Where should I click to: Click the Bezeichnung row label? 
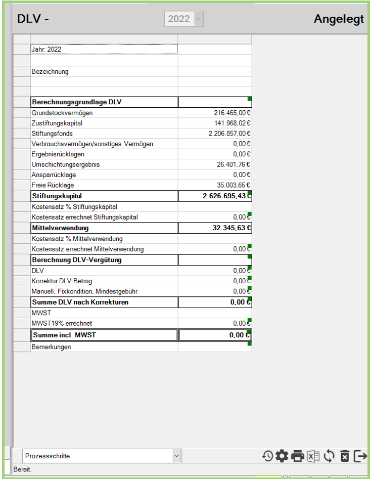pyautogui.click(x=50, y=72)
